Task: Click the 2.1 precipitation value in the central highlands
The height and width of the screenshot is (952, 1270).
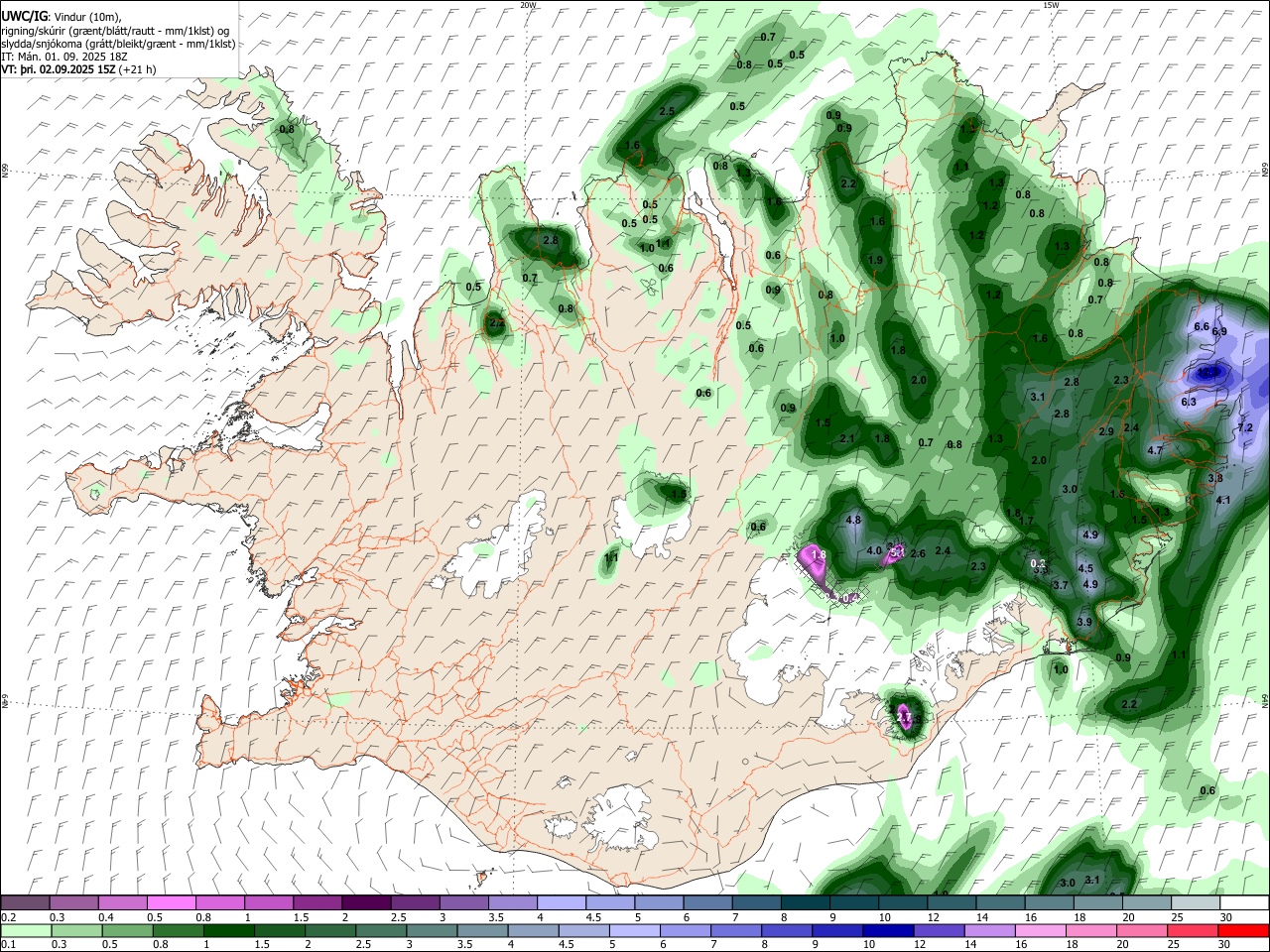Action: pyautogui.click(x=847, y=438)
